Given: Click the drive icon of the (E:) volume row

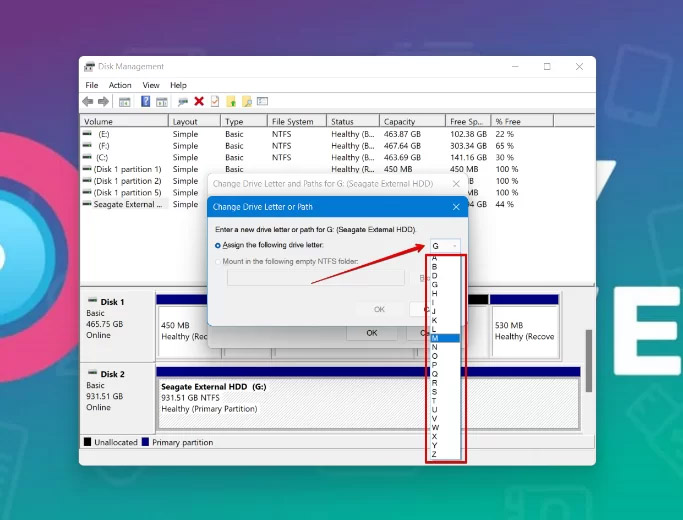Looking at the screenshot, I should (87, 134).
